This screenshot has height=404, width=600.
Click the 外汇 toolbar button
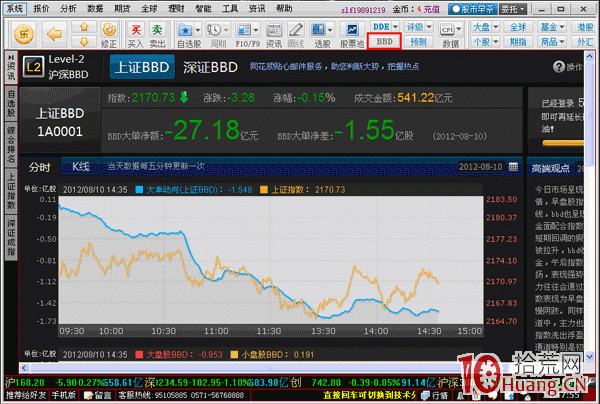tap(585, 41)
